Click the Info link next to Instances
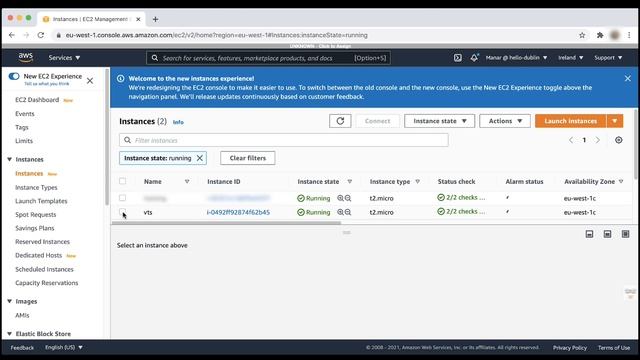The width and height of the screenshot is (640, 360). pos(178,122)
